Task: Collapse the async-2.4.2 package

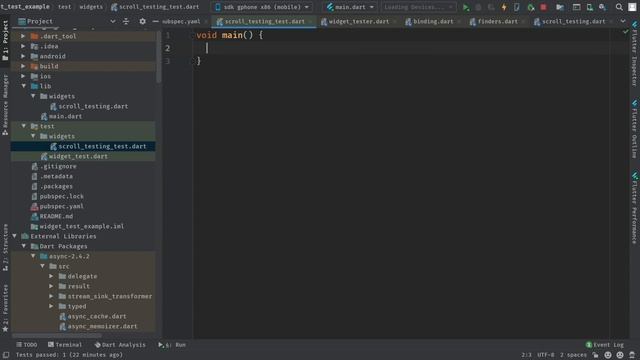Action: click(33, 256)
